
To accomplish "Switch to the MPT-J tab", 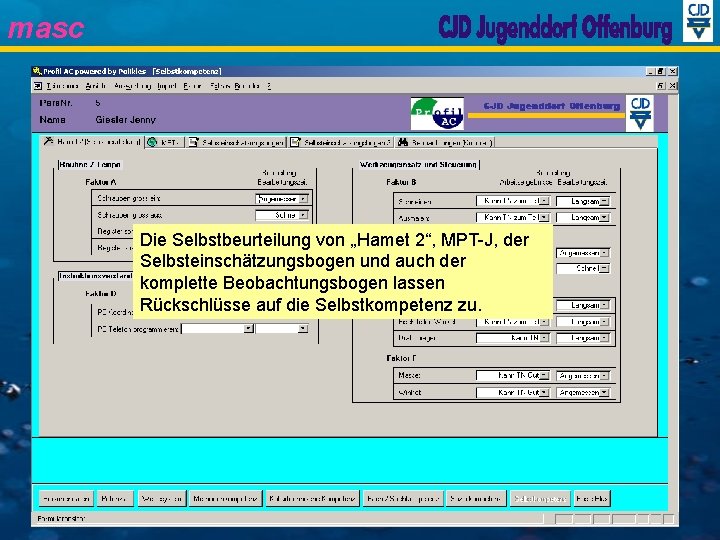I will (x=164, y=142).
